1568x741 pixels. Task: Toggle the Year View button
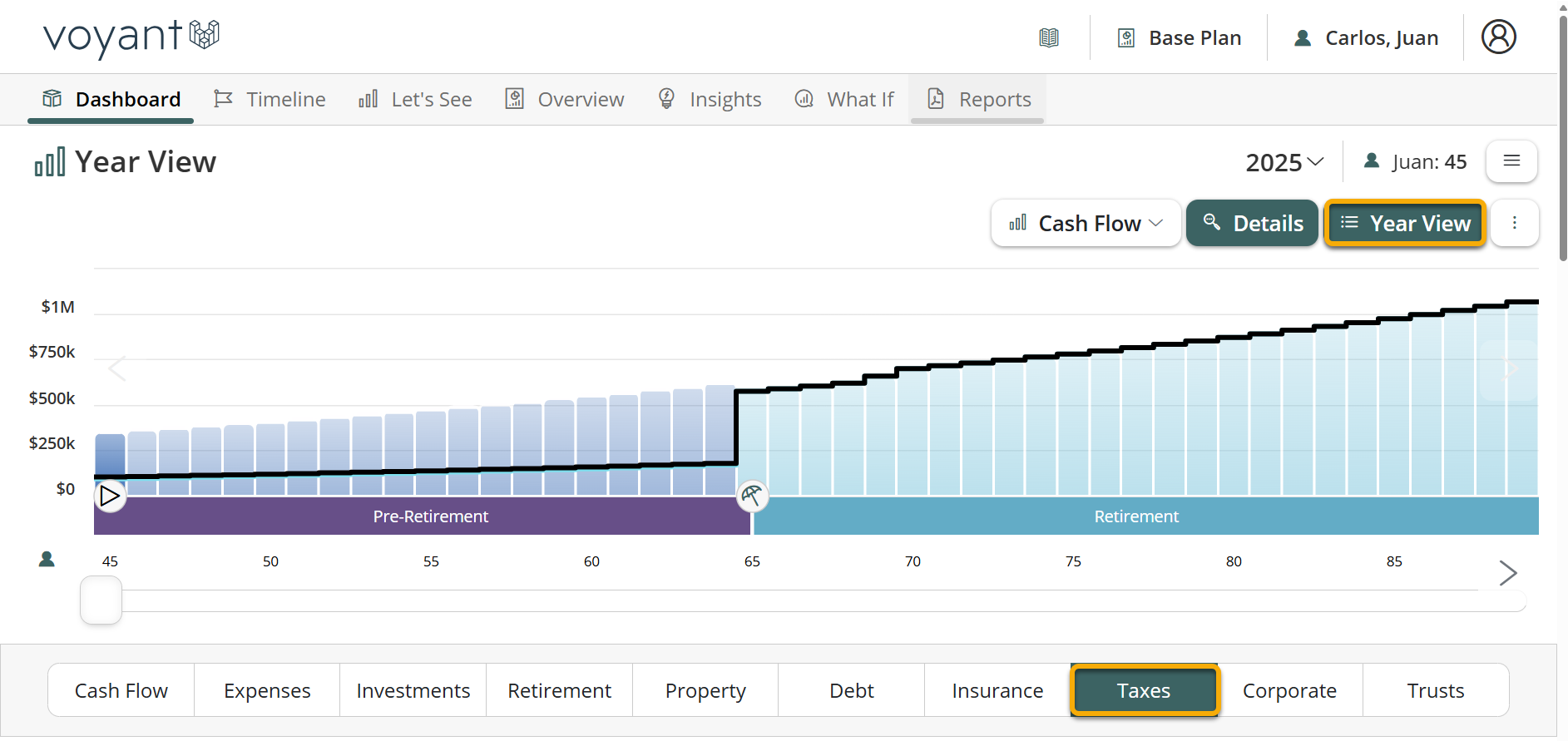tap(1405, 223)
